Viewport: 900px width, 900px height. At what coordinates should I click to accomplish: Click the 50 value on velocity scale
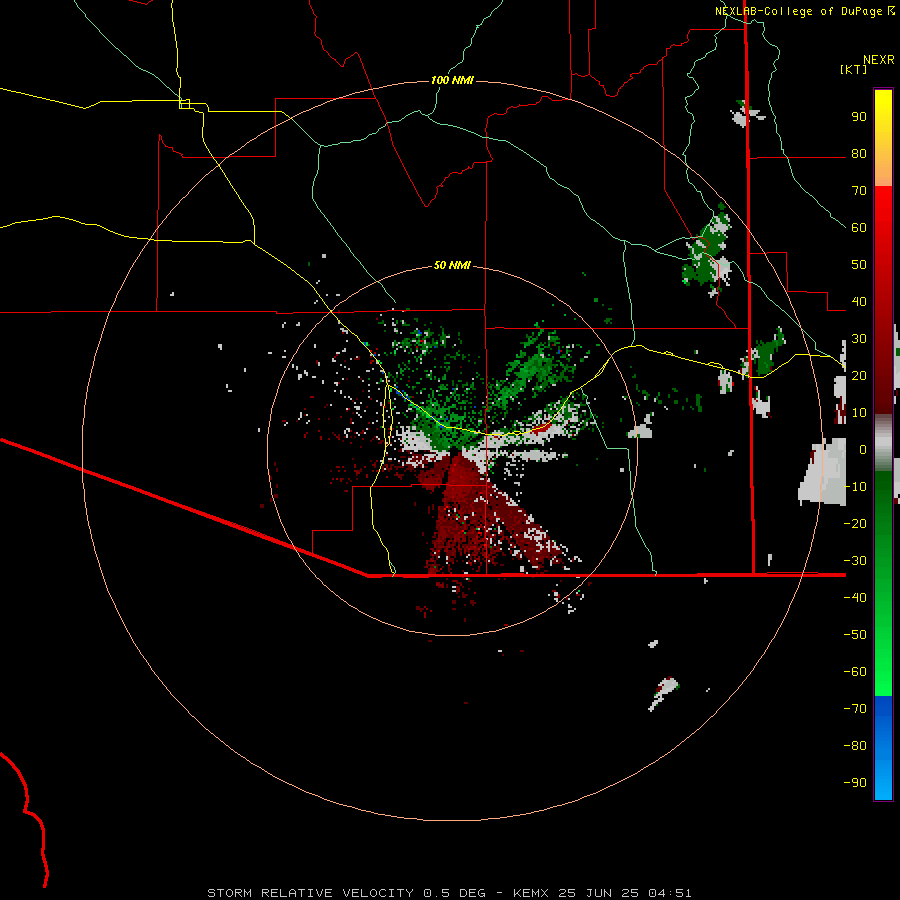click(x=859, y=265)
